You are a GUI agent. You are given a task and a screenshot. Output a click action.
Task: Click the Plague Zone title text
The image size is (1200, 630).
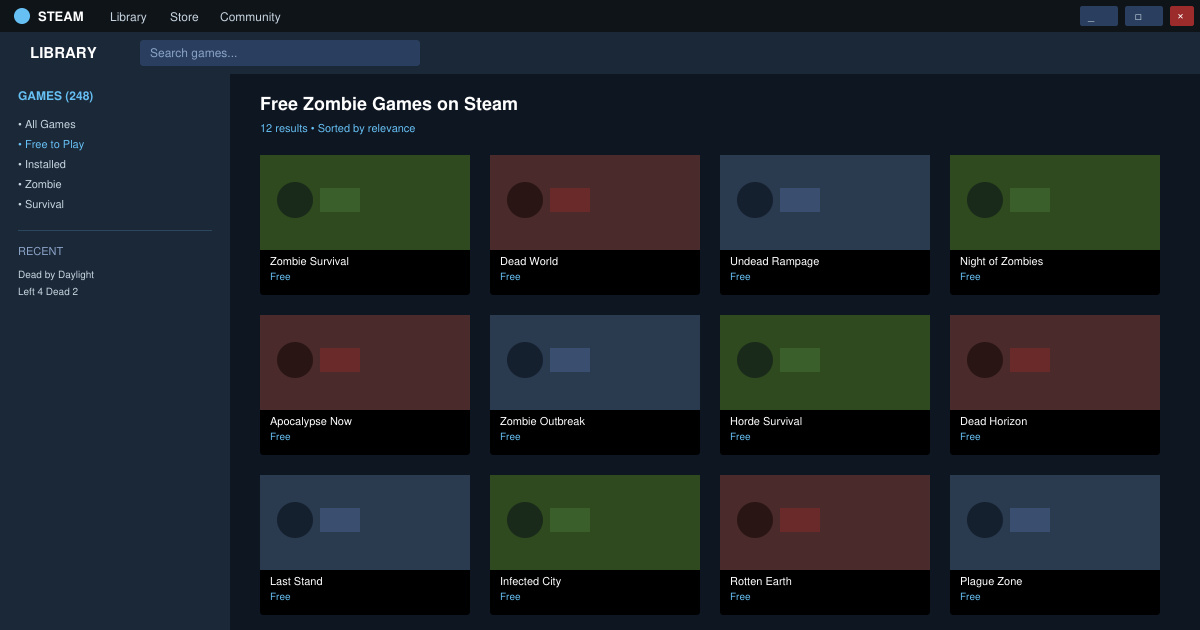(991, 581)
